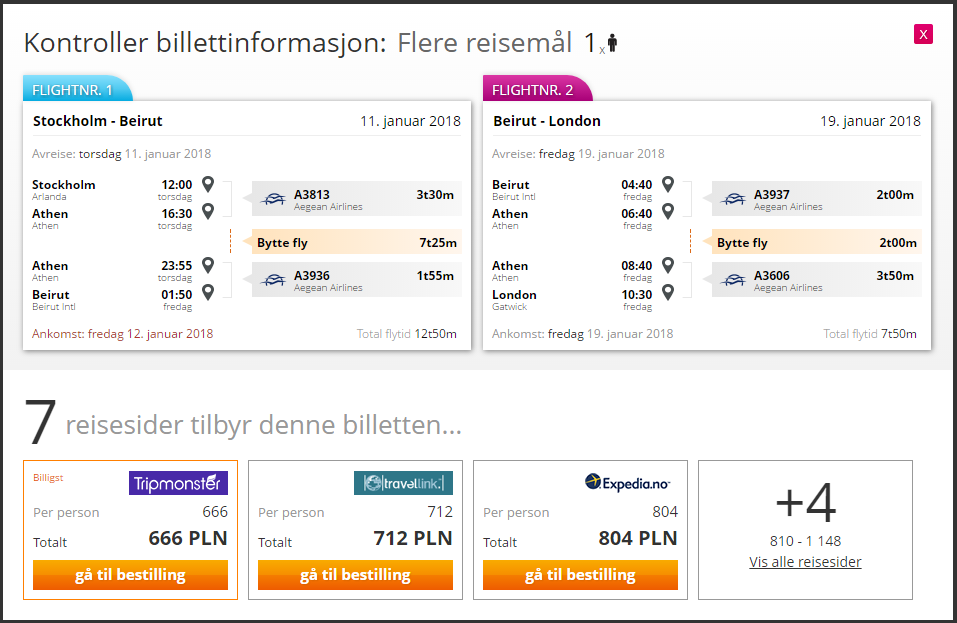Viewport: 957px width, 623px height.
Task: Go to booking at Travellink for 712 PLN
Action: 355,575
